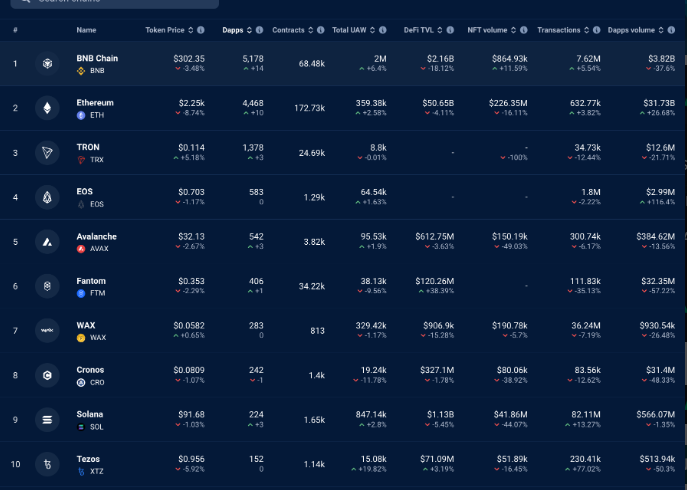Open the Ethereum name link

95,103
